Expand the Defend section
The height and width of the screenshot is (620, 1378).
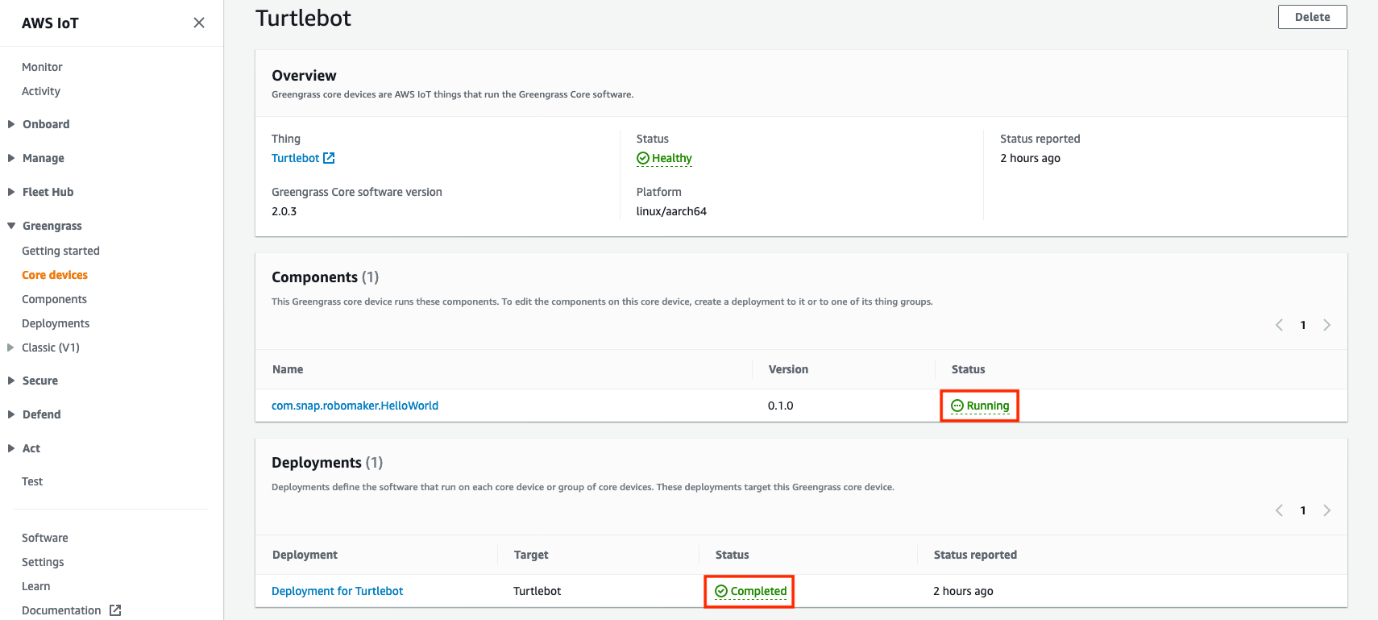[11, 414]
